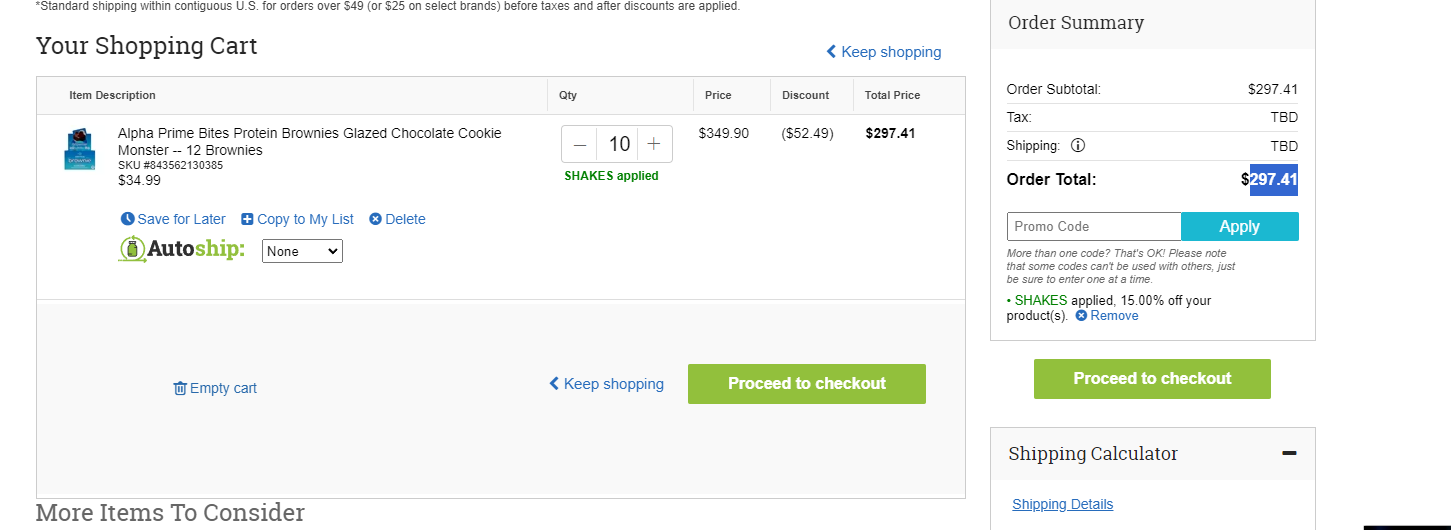Open the Shipping Details link

coord(1062,504)
